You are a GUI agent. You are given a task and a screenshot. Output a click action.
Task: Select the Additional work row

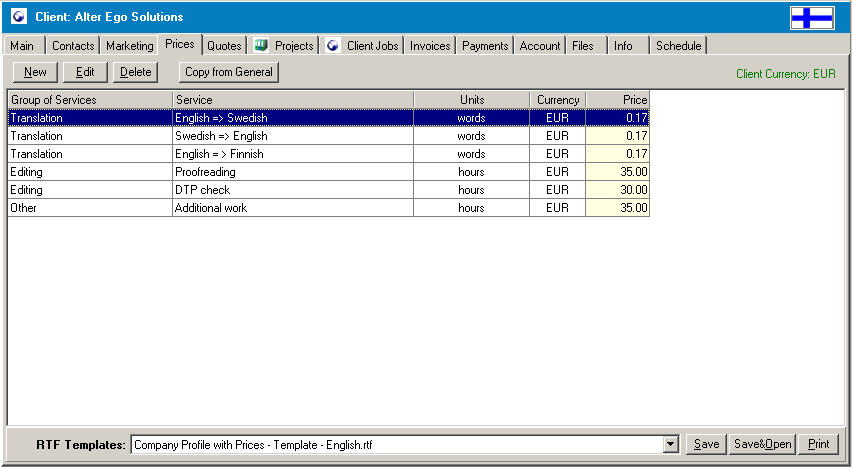(x=329, y=208)
